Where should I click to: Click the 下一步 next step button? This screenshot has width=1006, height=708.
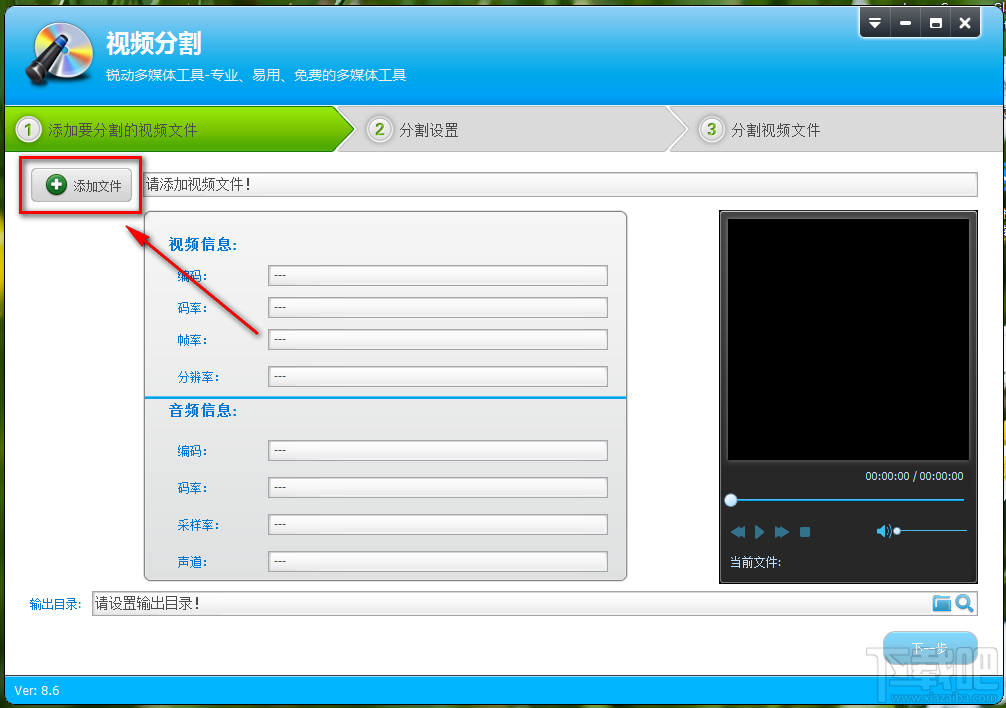(x=930, y=648)
